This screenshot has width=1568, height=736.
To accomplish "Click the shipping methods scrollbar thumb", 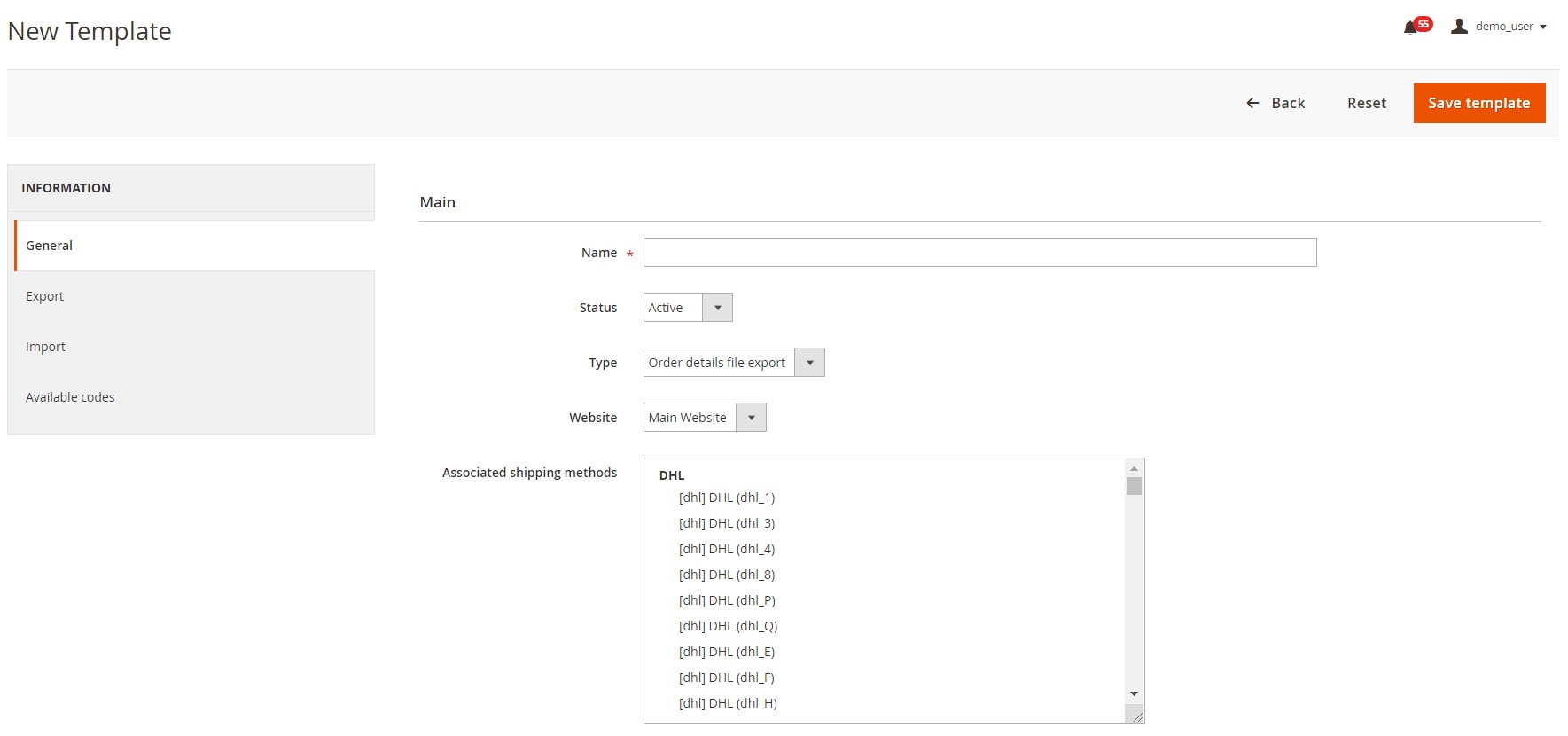I will (x=1134, y=486).
